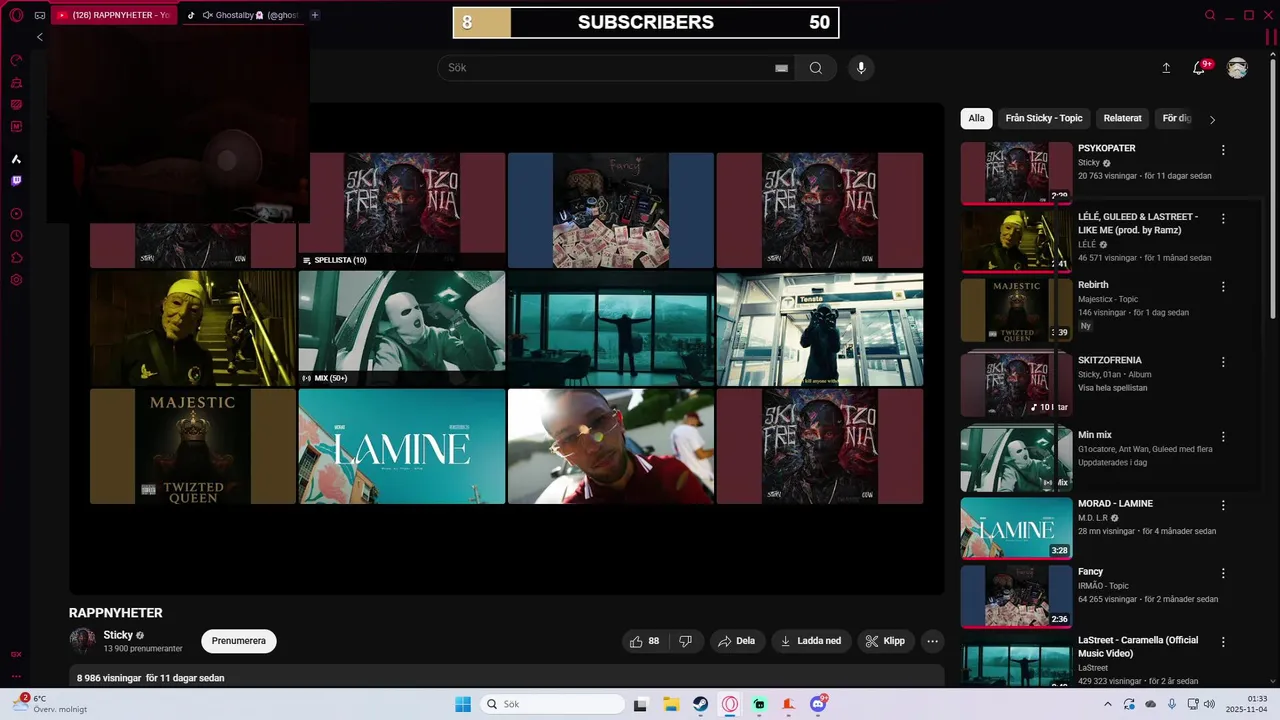Screen dimensions: 1280x720
Task: Switch to Ghostalby TikTok tab
Action: point(243,15)
